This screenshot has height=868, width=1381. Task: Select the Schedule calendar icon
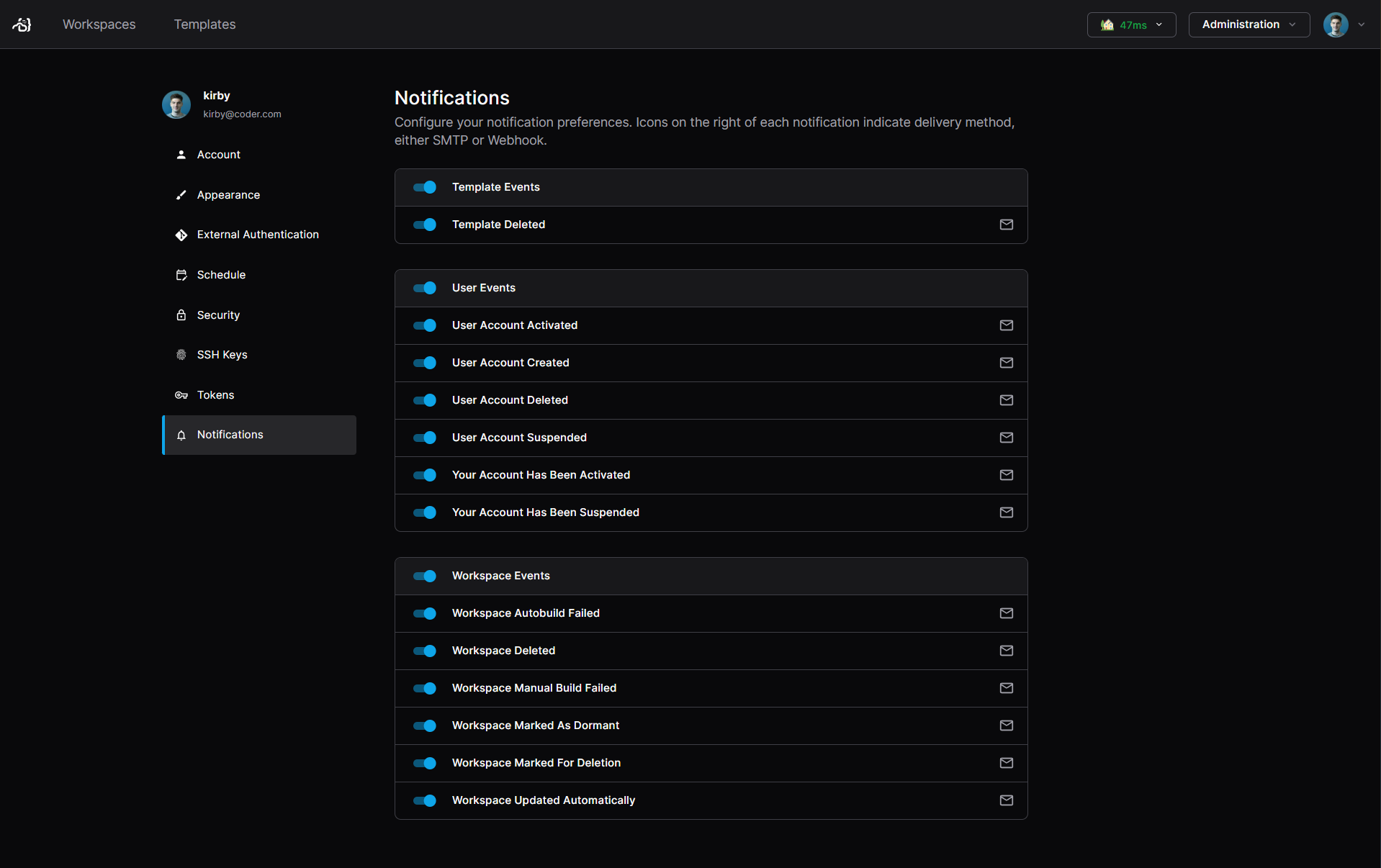pyautogui.click(x=181, y=275)
